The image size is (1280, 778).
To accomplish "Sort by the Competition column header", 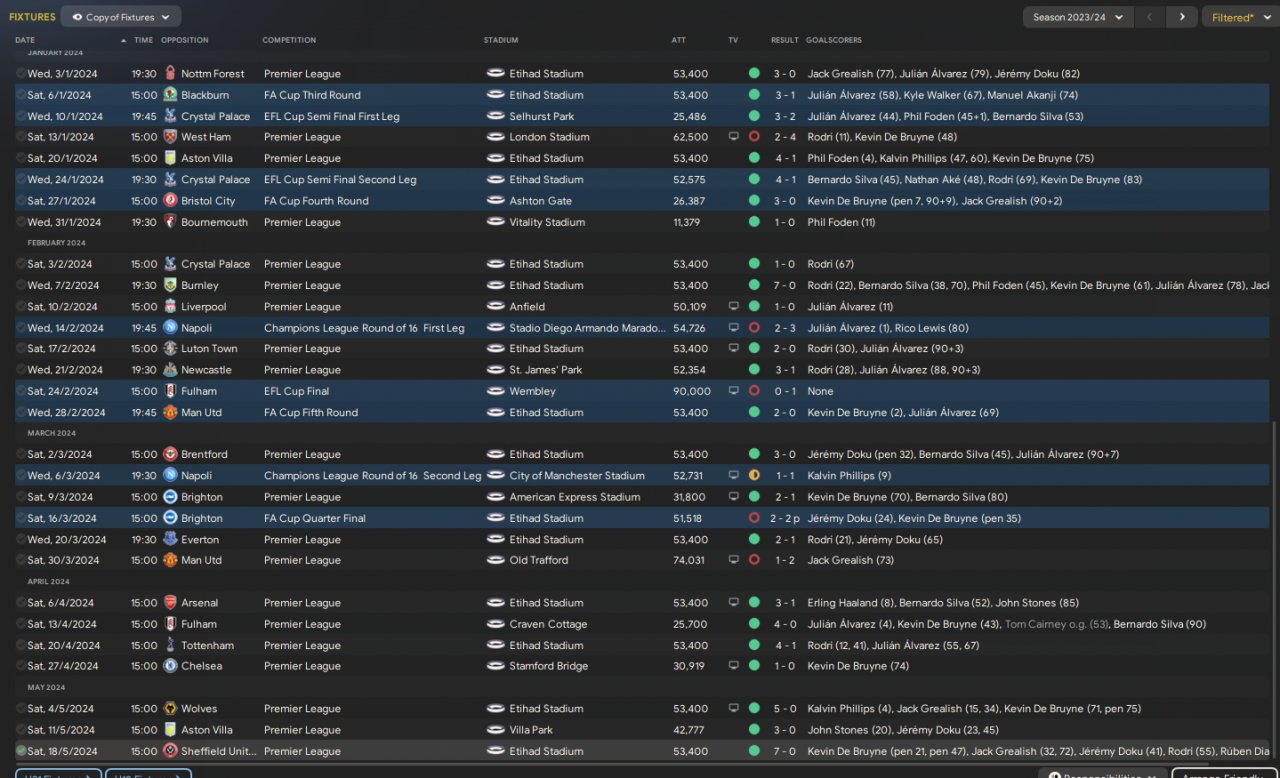I will 289,40.
